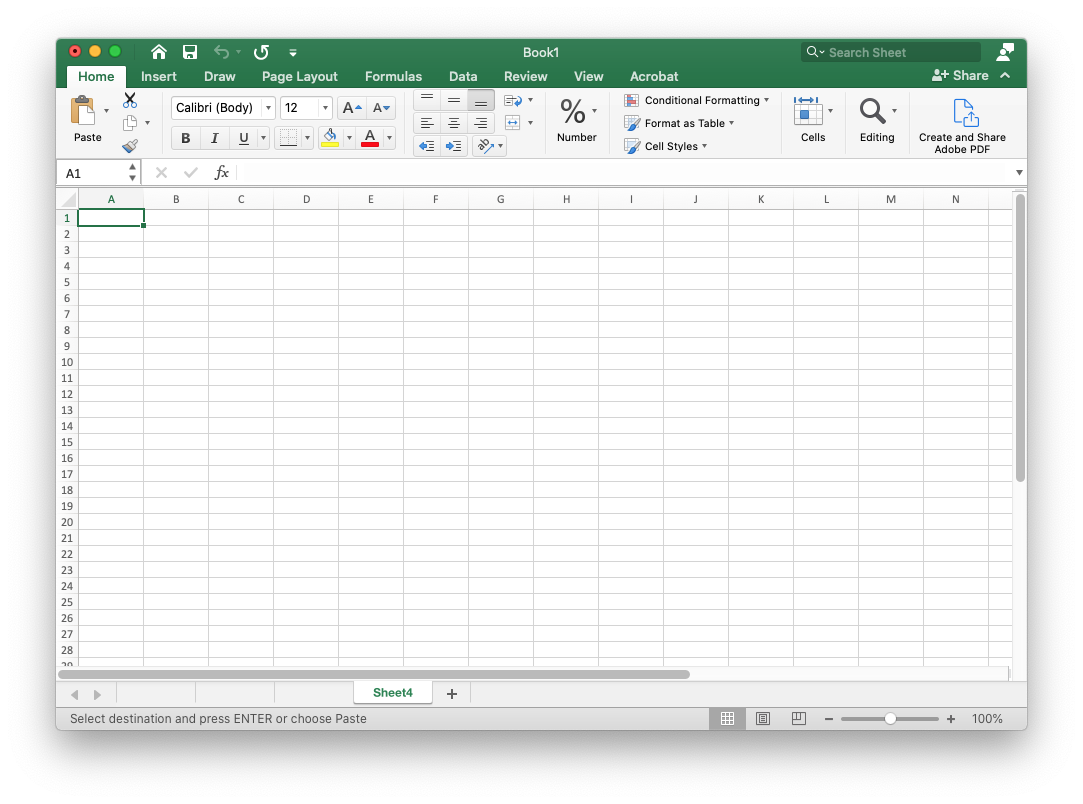The width and height of the screenshot is (1083, 804).
Task: Switch to the Page Layout tab
Action: point(300,76)
